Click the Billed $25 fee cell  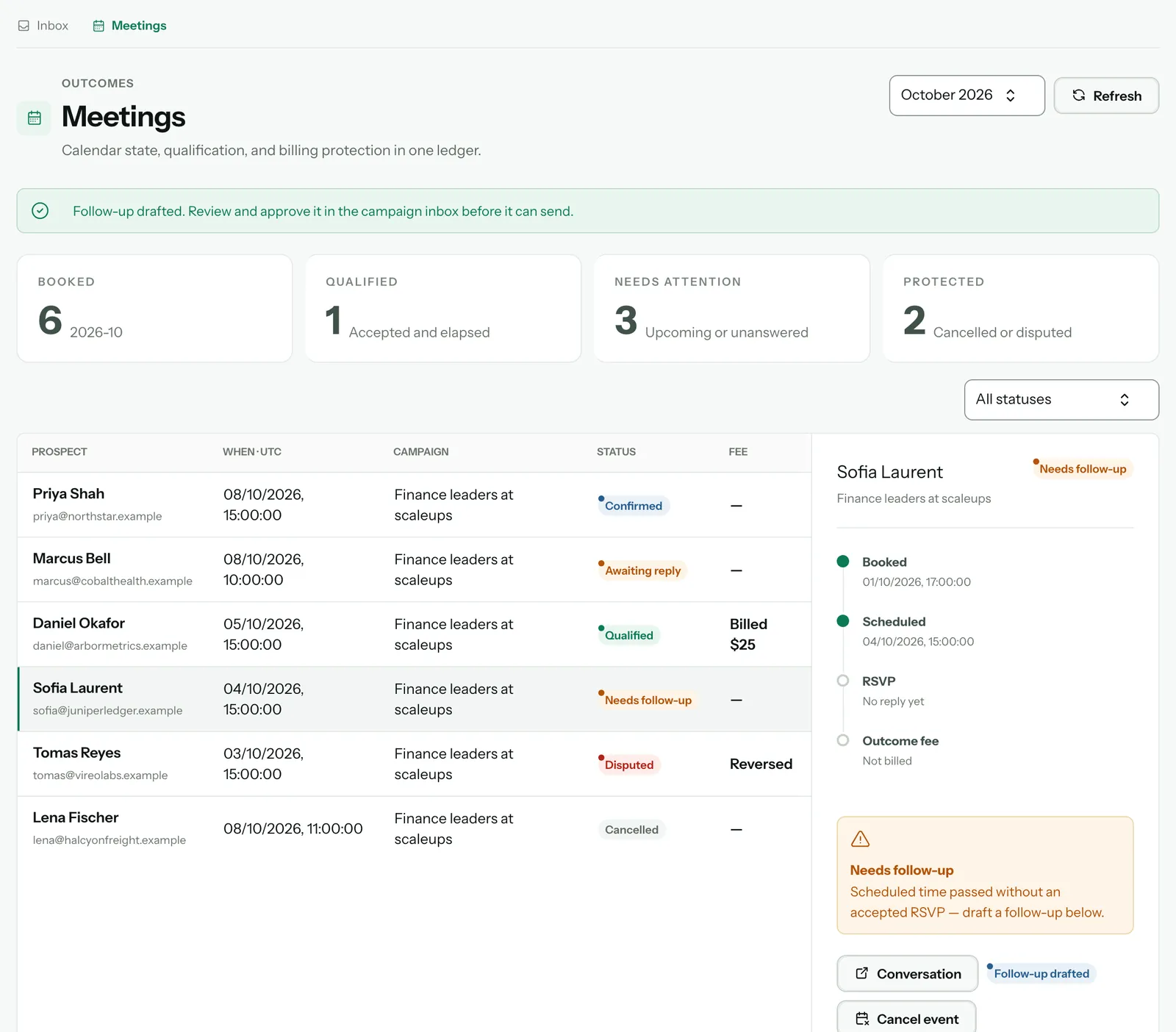point(748,634)
